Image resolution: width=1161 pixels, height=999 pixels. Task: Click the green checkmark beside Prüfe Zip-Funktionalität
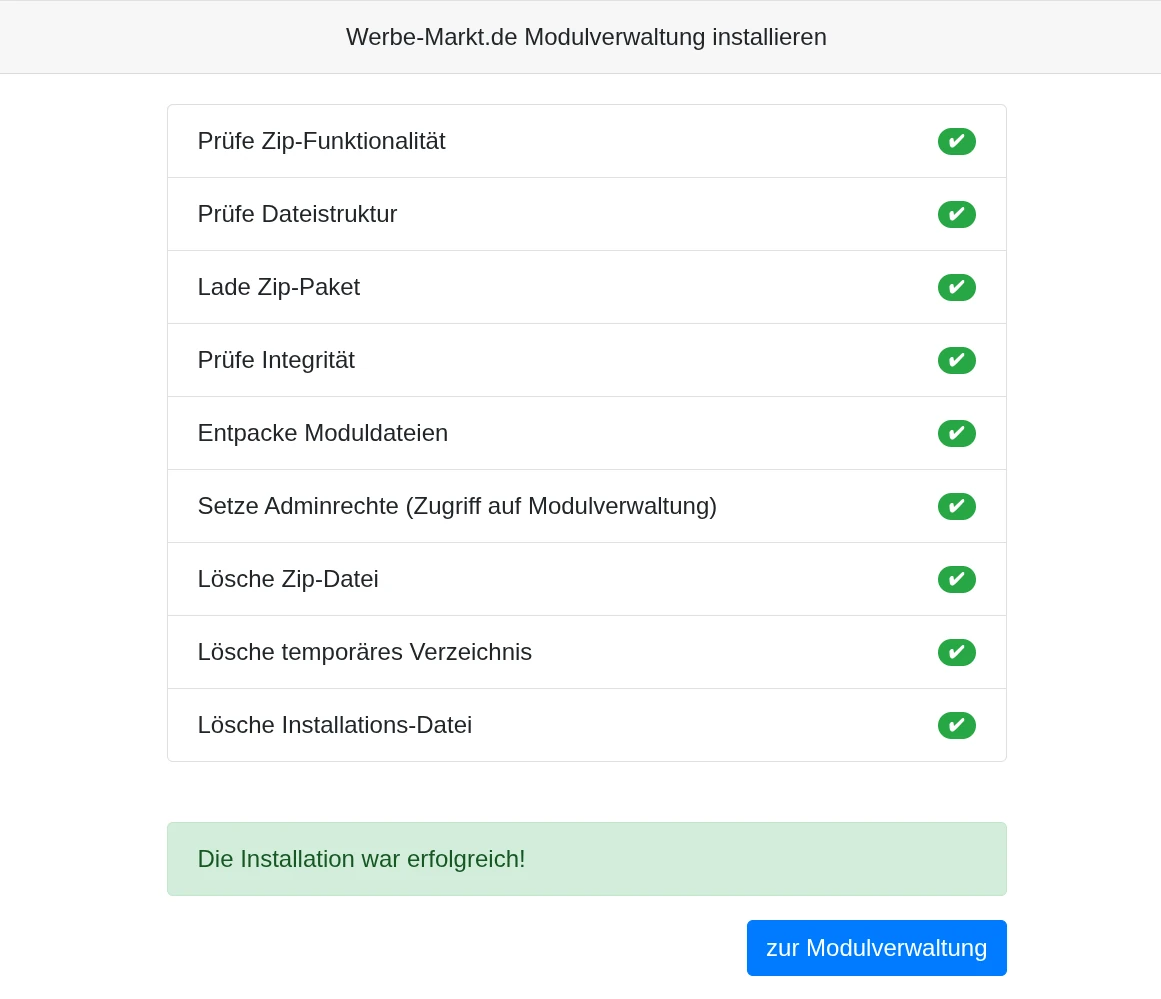(956, 141)
